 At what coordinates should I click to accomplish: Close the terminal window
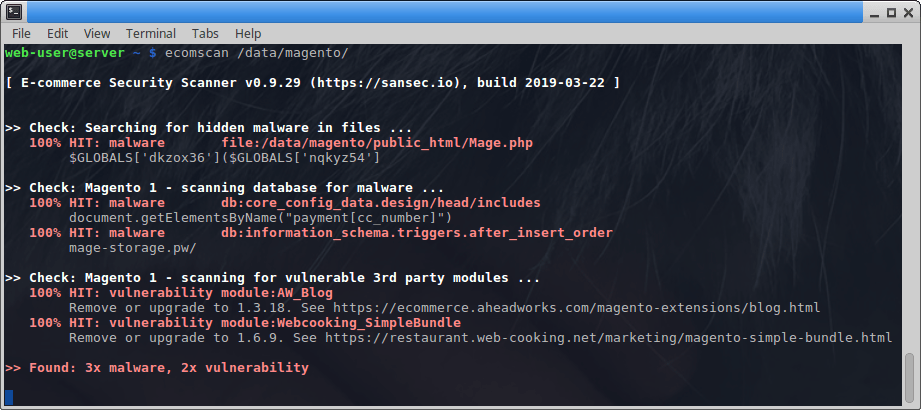click(x=907, y=12)
